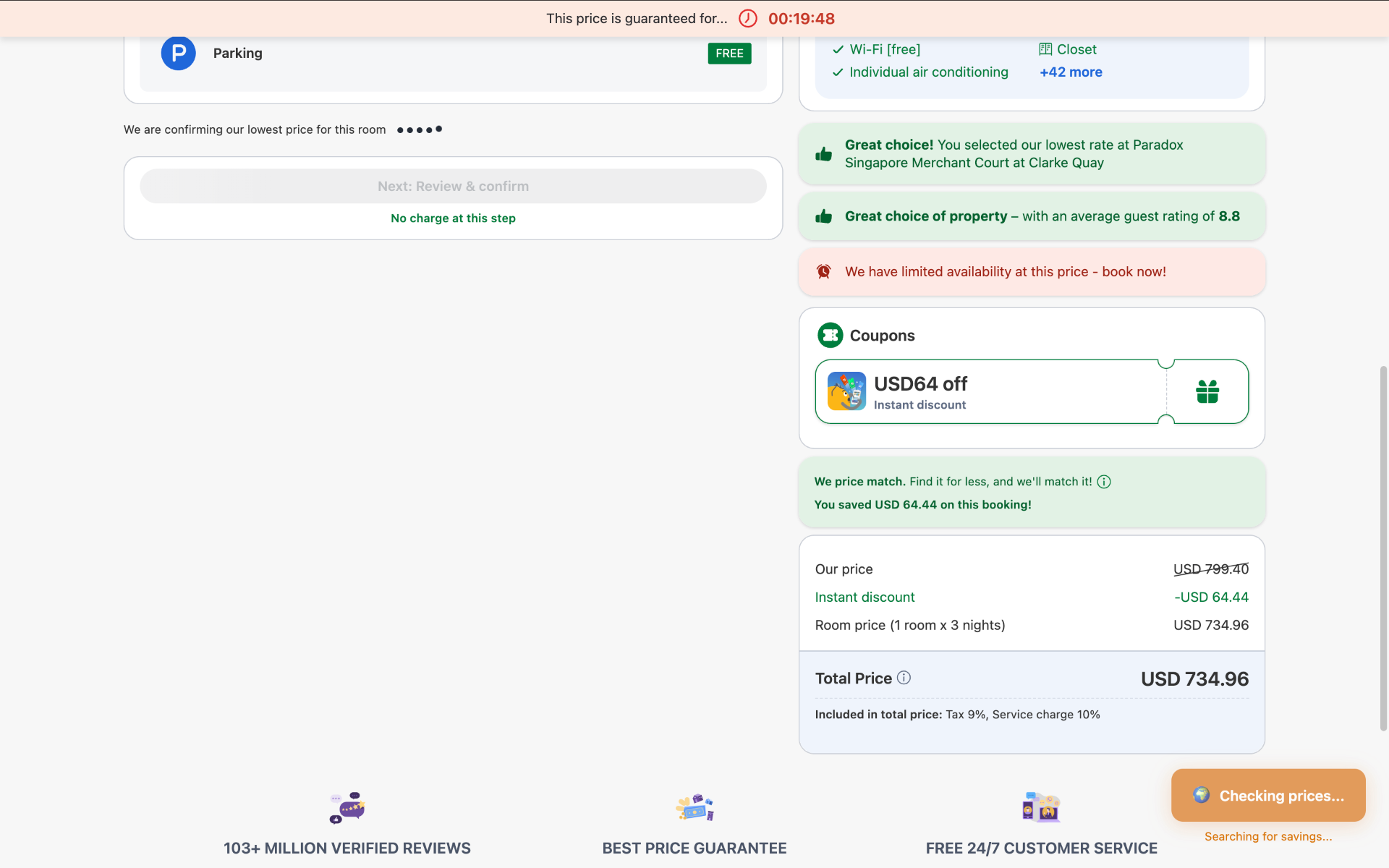
Task: Click the verified reviews illustration icon
Action: tap(347, 807)
